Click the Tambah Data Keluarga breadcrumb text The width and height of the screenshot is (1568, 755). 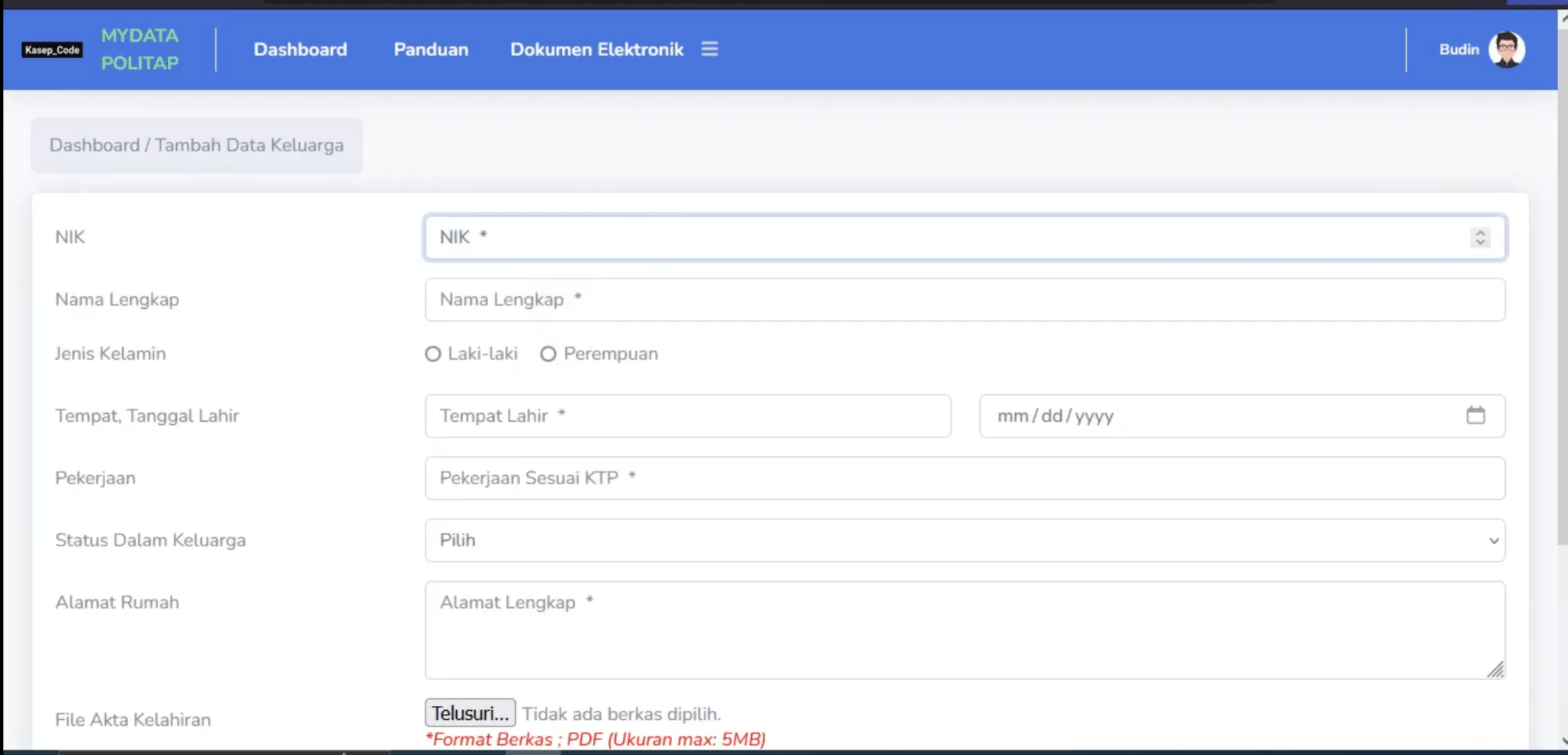249,145
